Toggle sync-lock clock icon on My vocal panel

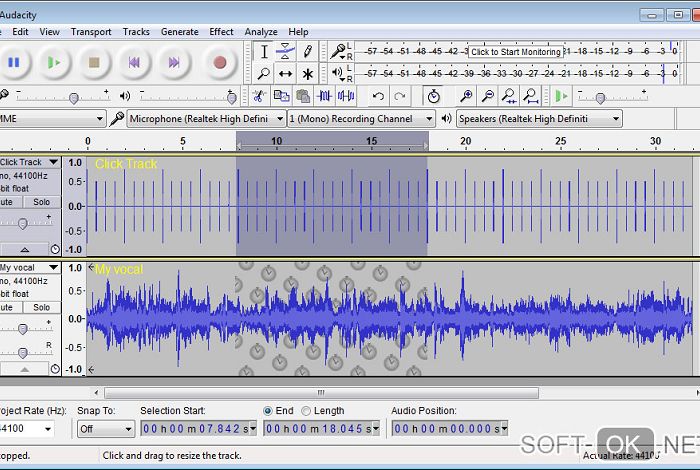(54, 369)
